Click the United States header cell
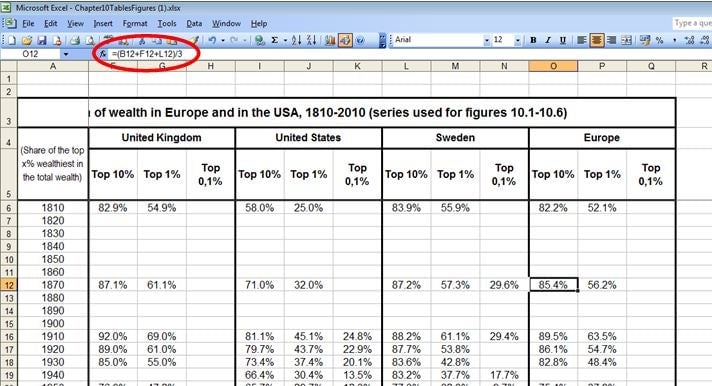 pos(308,138)
